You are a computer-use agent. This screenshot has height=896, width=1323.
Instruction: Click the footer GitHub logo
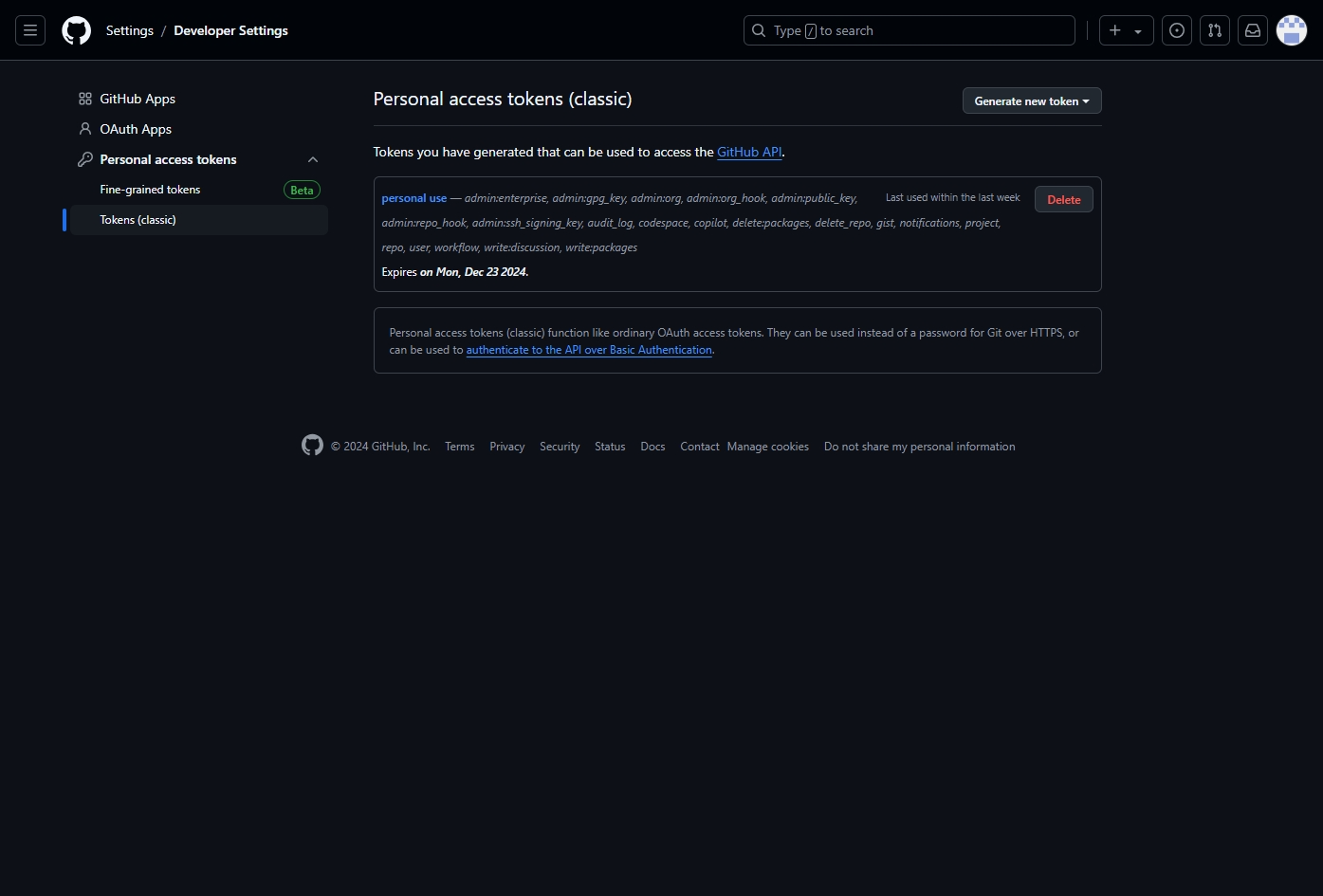pyautogui.click(x=312, y=445)
